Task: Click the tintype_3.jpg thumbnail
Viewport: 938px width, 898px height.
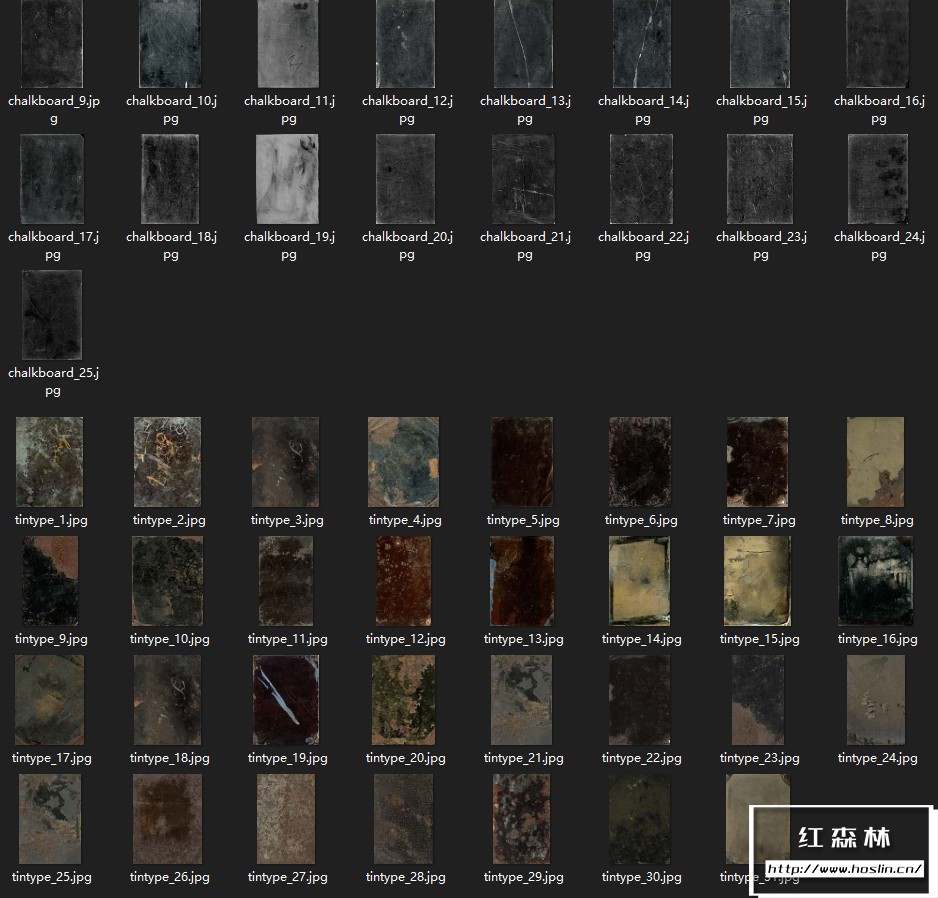Action: [285, 462]
